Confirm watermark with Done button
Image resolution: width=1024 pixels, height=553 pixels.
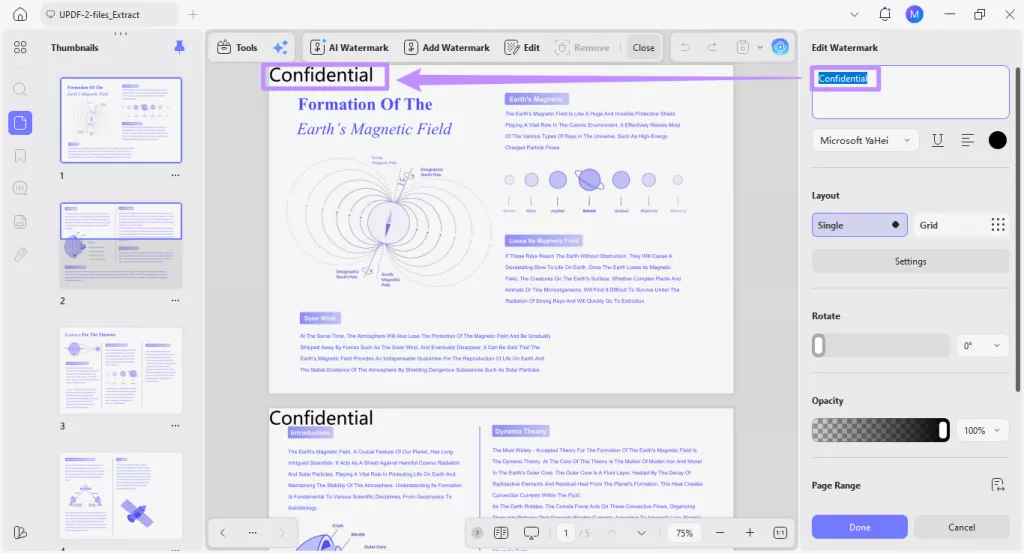click(x=859, y=527)
